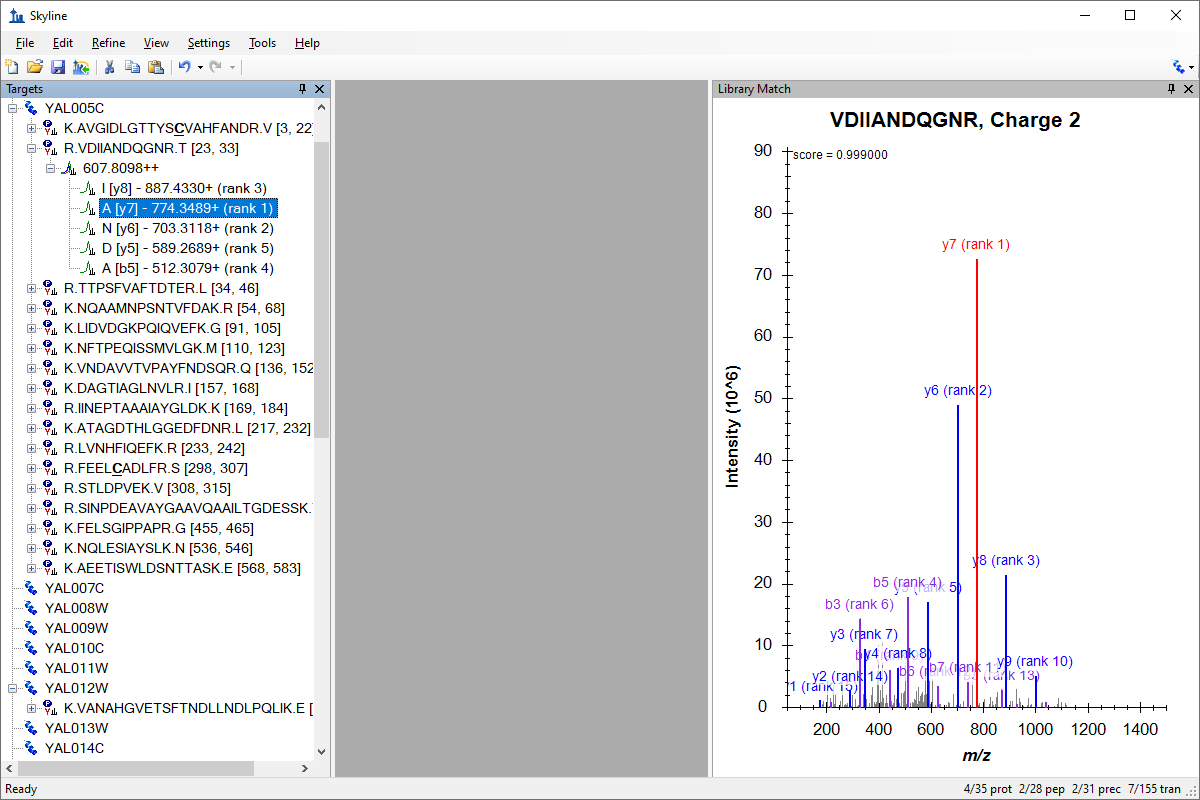The height and width of the screenshot is (800, 1200).
Task: Expand peptide K.NFTPEQISSMVLGK.M
Action: point(32,348)
